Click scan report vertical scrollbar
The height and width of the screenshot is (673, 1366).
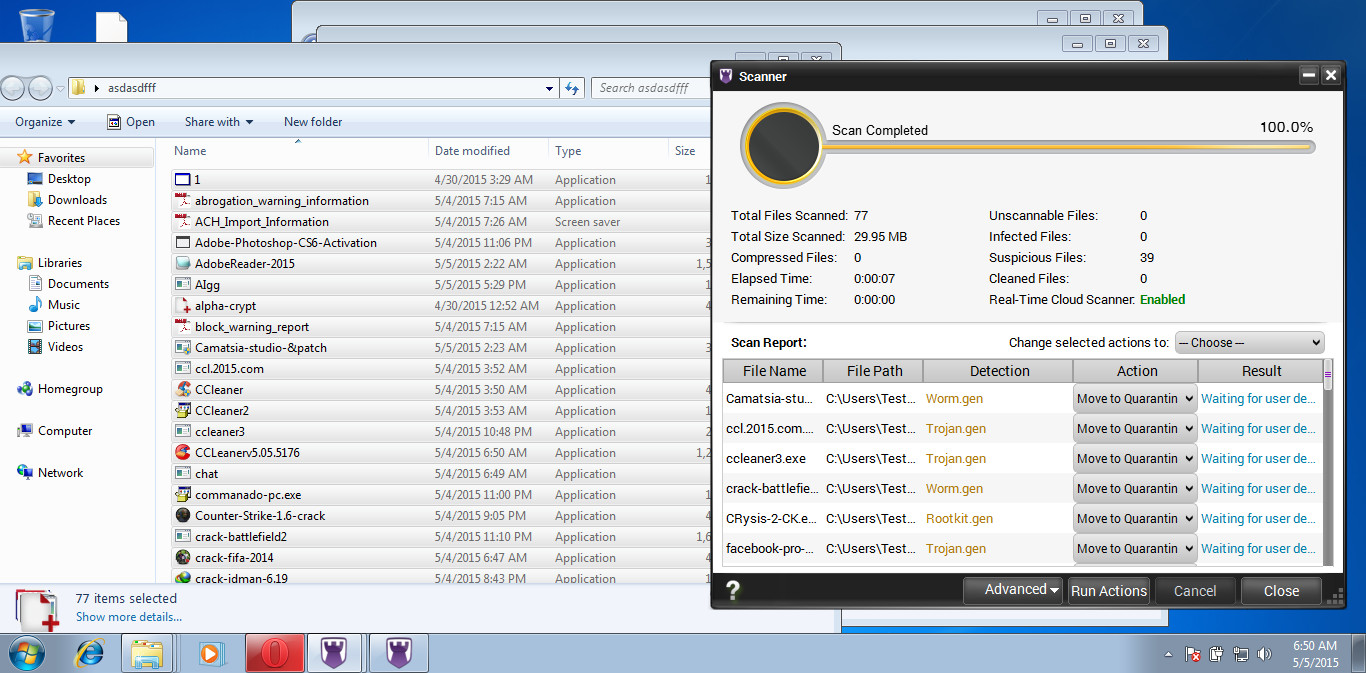pyautogui.click(x=1328, y=462)
